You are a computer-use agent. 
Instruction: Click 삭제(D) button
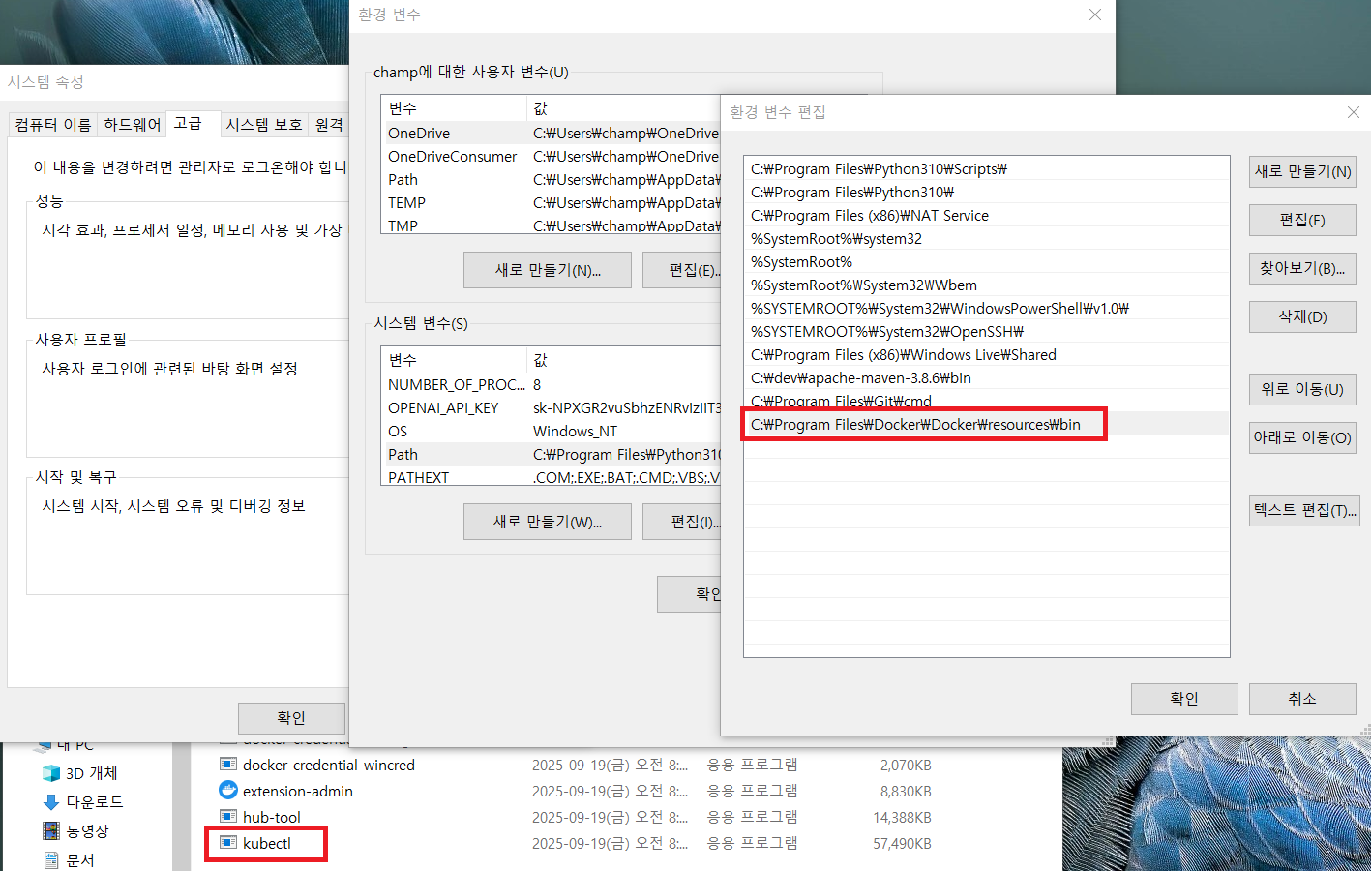coord(1302,316)
